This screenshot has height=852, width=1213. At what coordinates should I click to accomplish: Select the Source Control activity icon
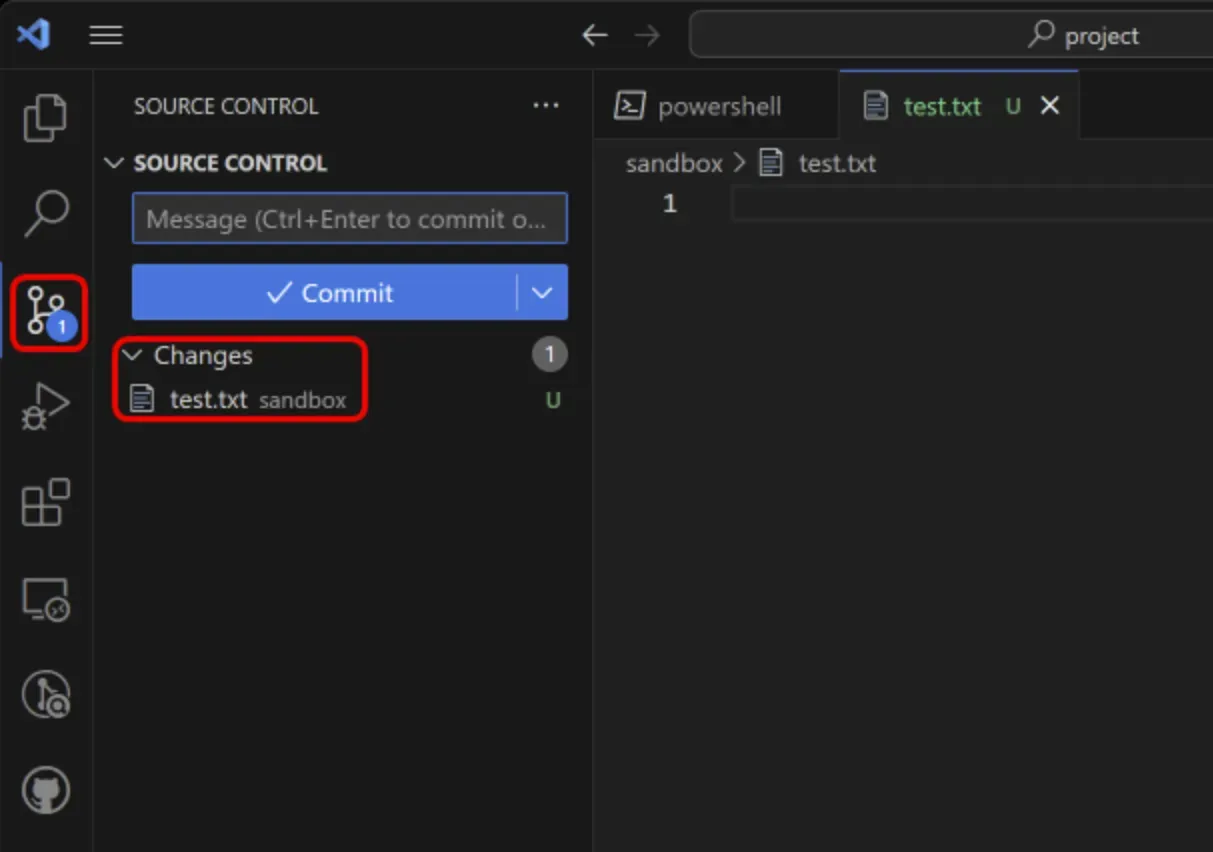click(x=47, y=312)
